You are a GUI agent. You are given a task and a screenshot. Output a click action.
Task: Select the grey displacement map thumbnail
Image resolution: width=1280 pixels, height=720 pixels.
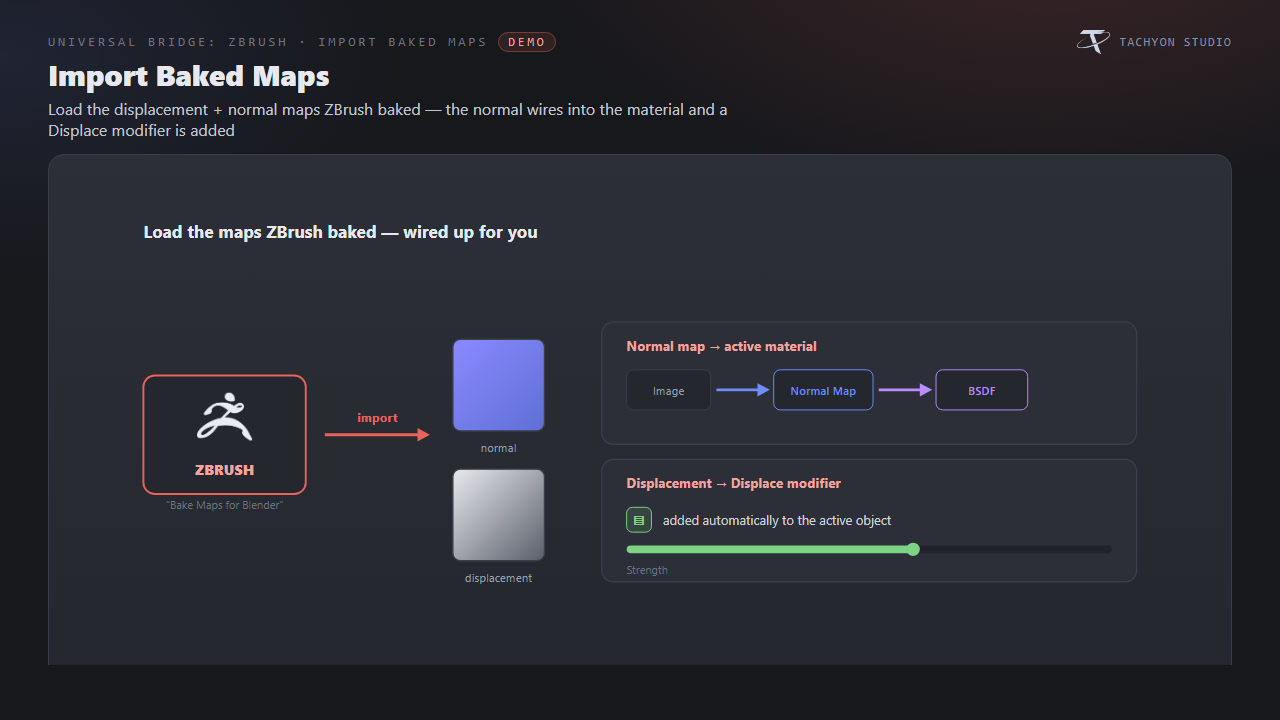tap(498, 515)
